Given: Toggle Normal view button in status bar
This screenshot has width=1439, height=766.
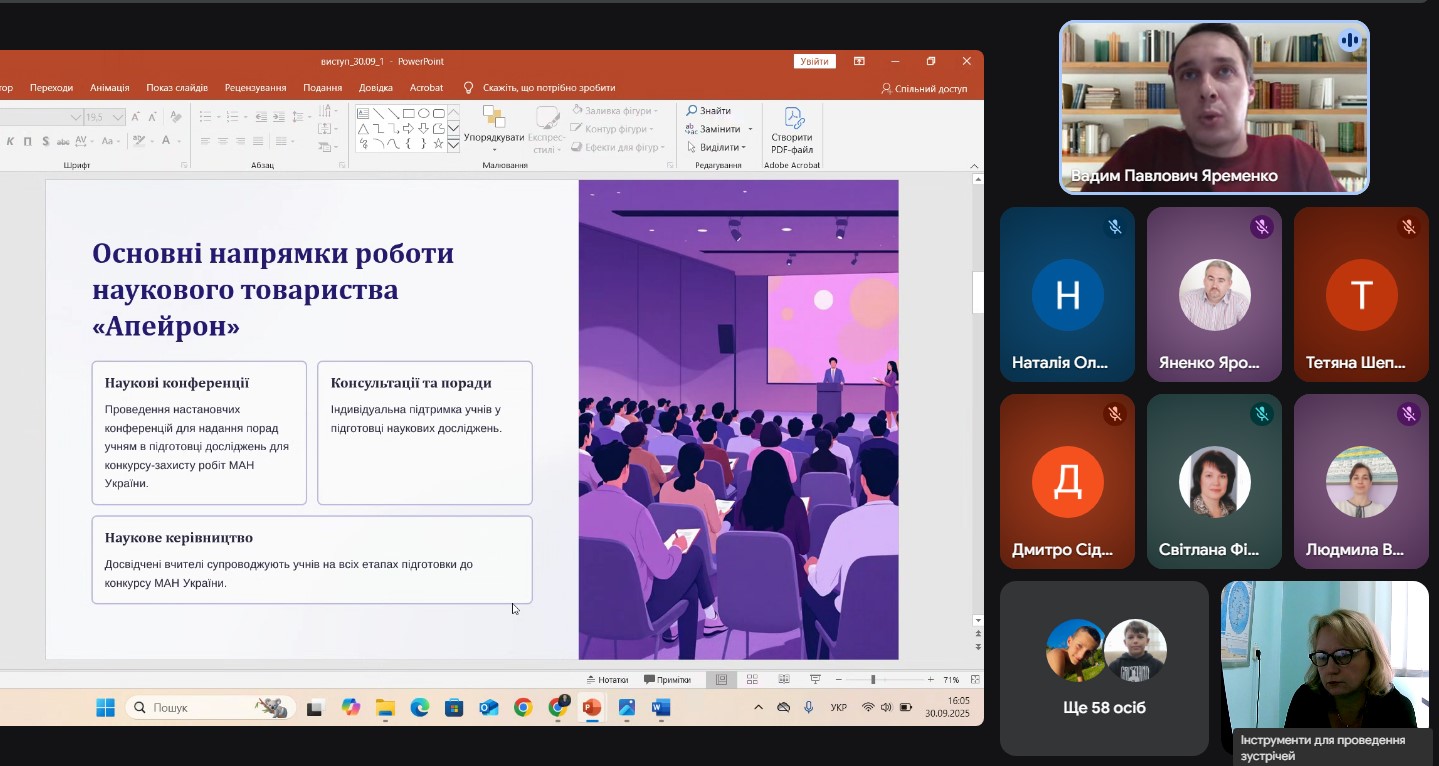Looking at the screenshot, I should [721, 680].
